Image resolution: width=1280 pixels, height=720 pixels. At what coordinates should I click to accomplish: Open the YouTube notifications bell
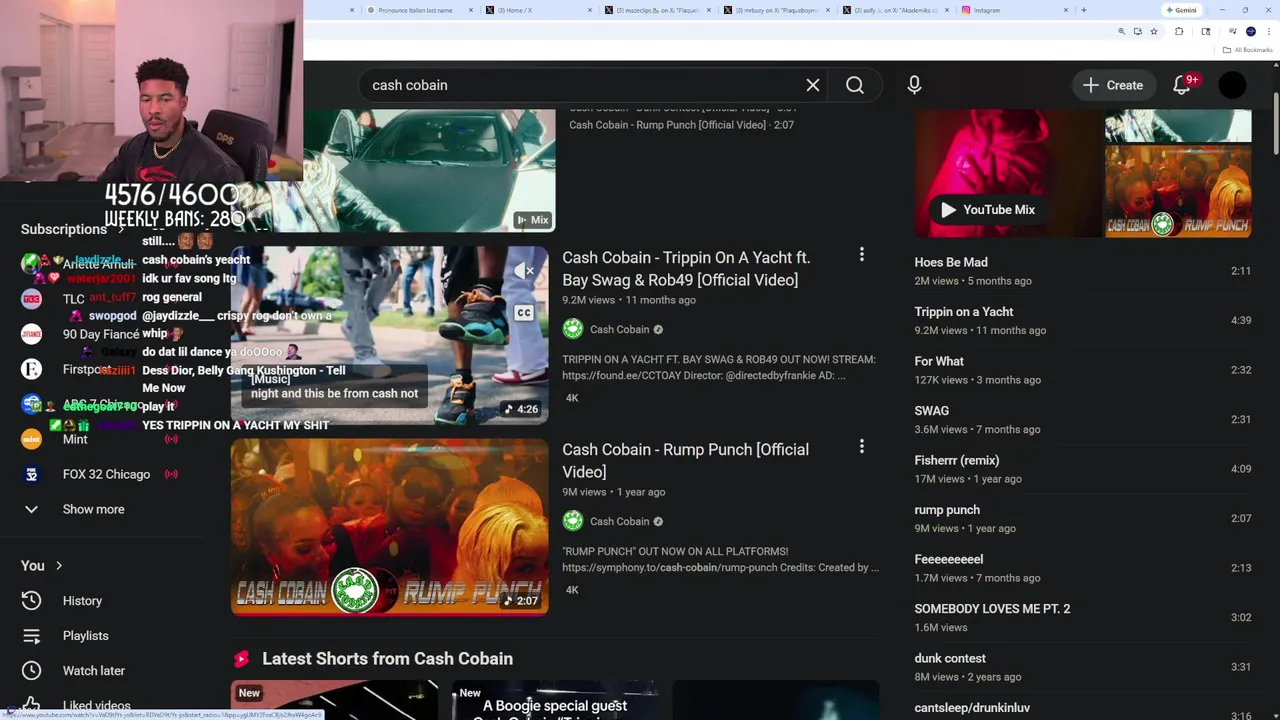click(1181, 85)
